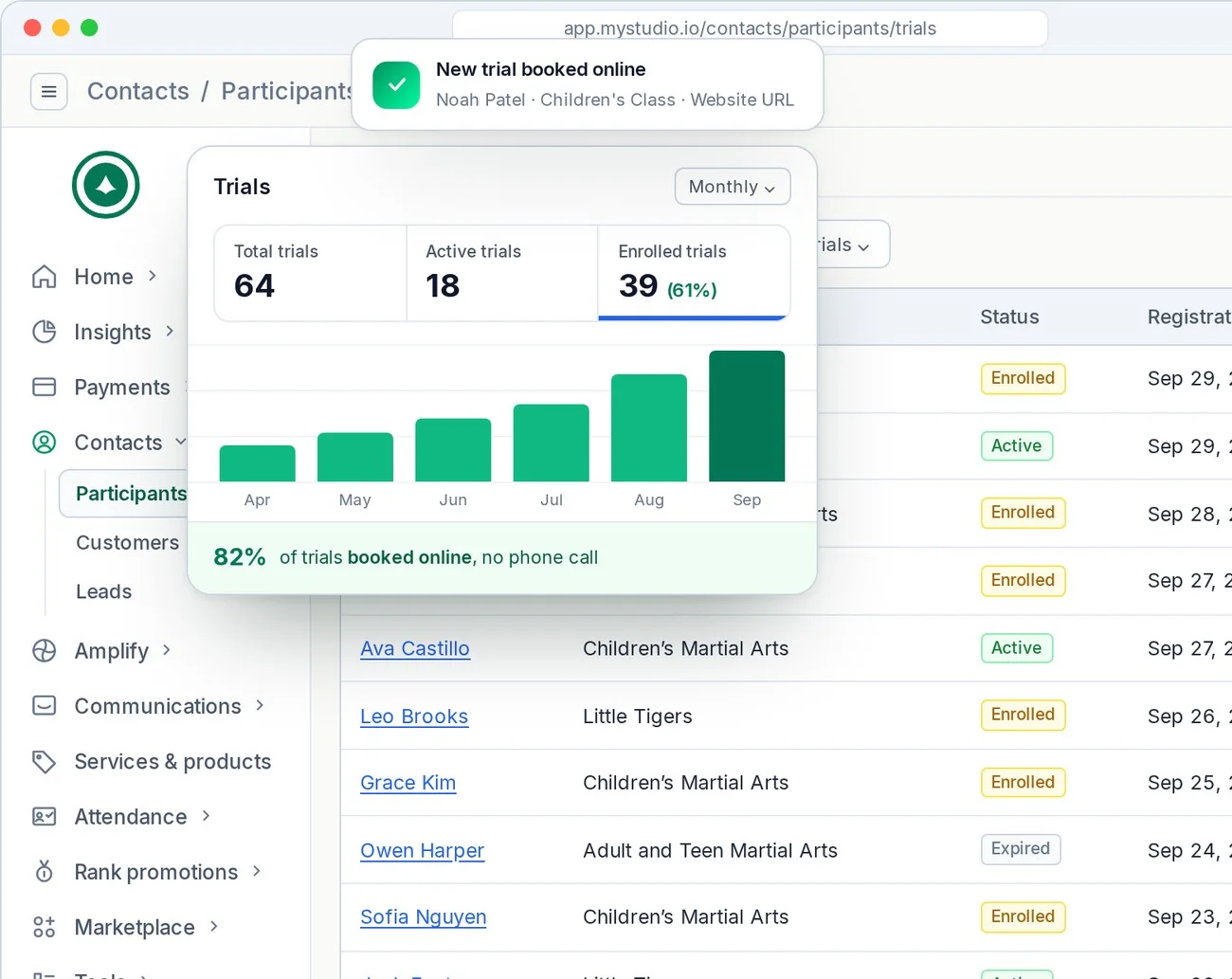This screenshot has width=1232, height=979.
Task: Select the Total trials stat tab
Action: [311, 273]
